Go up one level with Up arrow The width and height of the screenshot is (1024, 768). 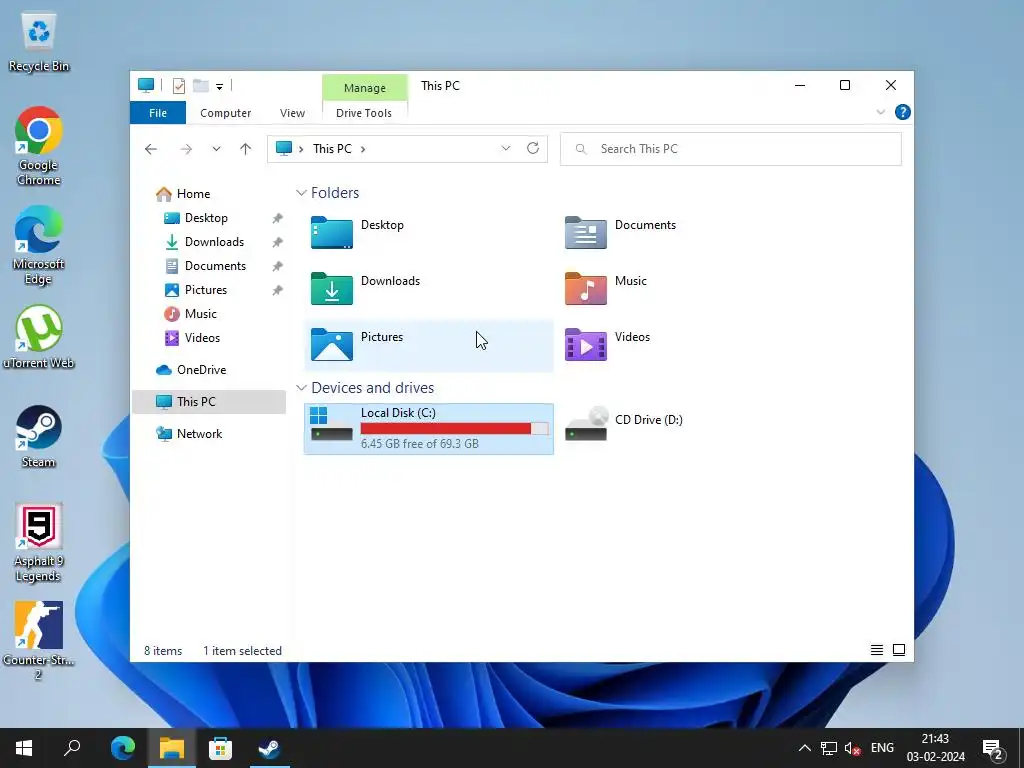[x=246, y=149]
